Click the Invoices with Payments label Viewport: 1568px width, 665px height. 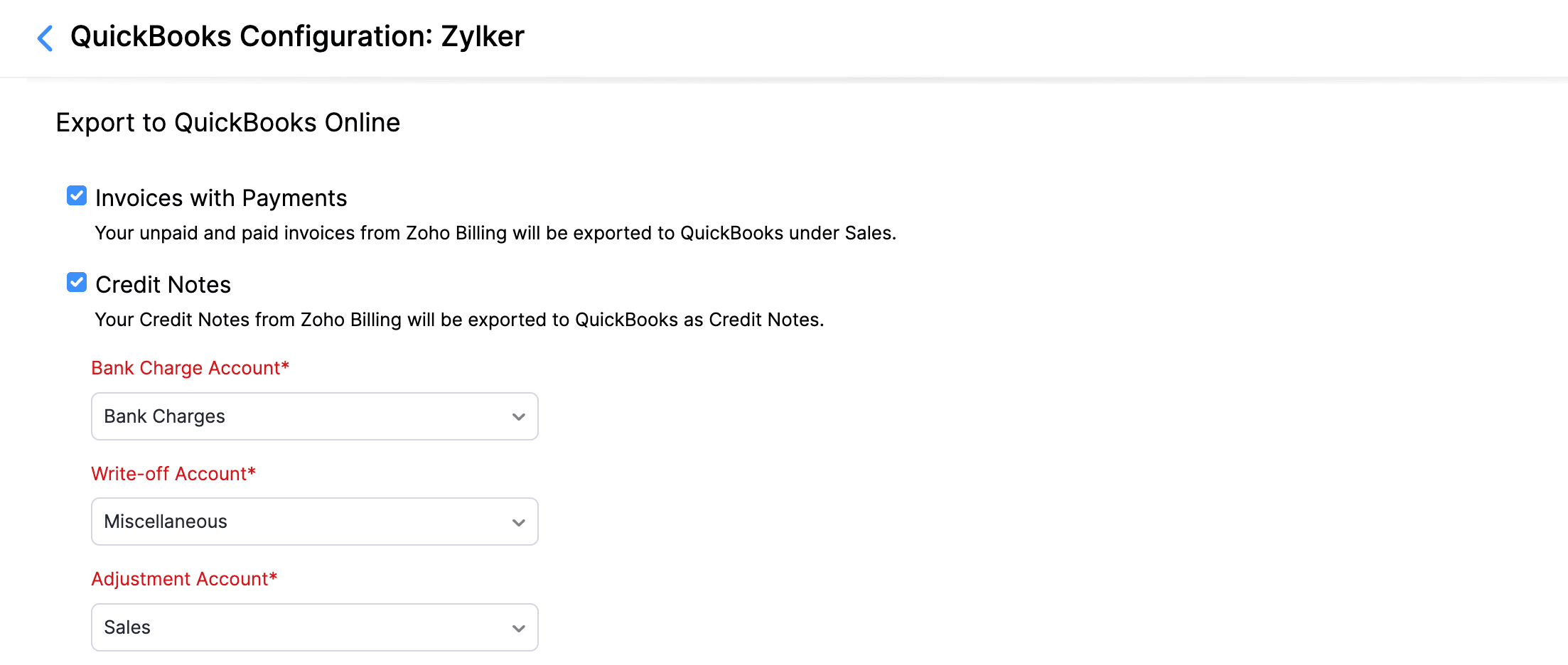coord(221,198)
